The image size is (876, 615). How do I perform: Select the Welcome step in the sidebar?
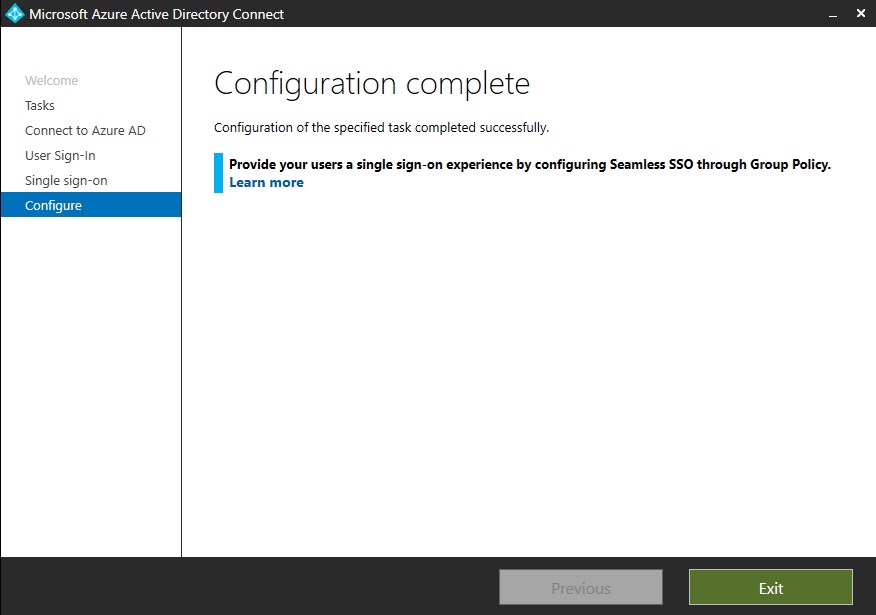(x=51, y=81)
